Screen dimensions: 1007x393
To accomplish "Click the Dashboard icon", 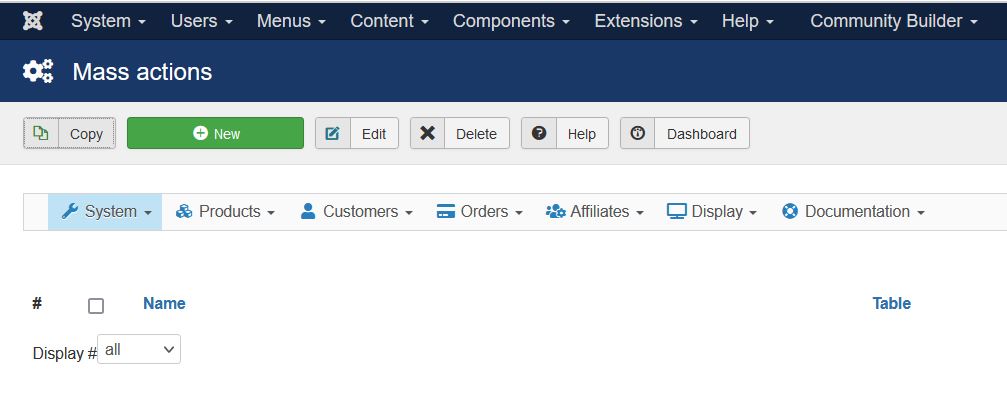I will coord(637,133).
